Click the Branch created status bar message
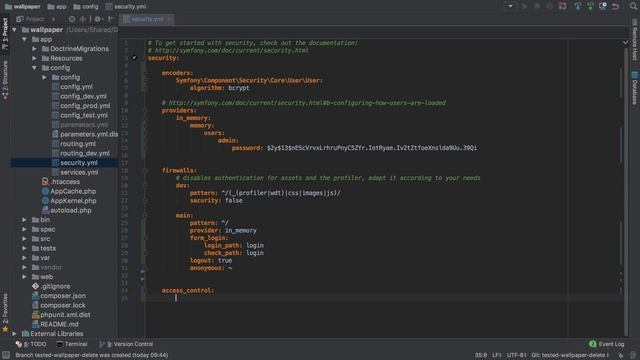This screenshot has width=640, height=360. (92, 355)
